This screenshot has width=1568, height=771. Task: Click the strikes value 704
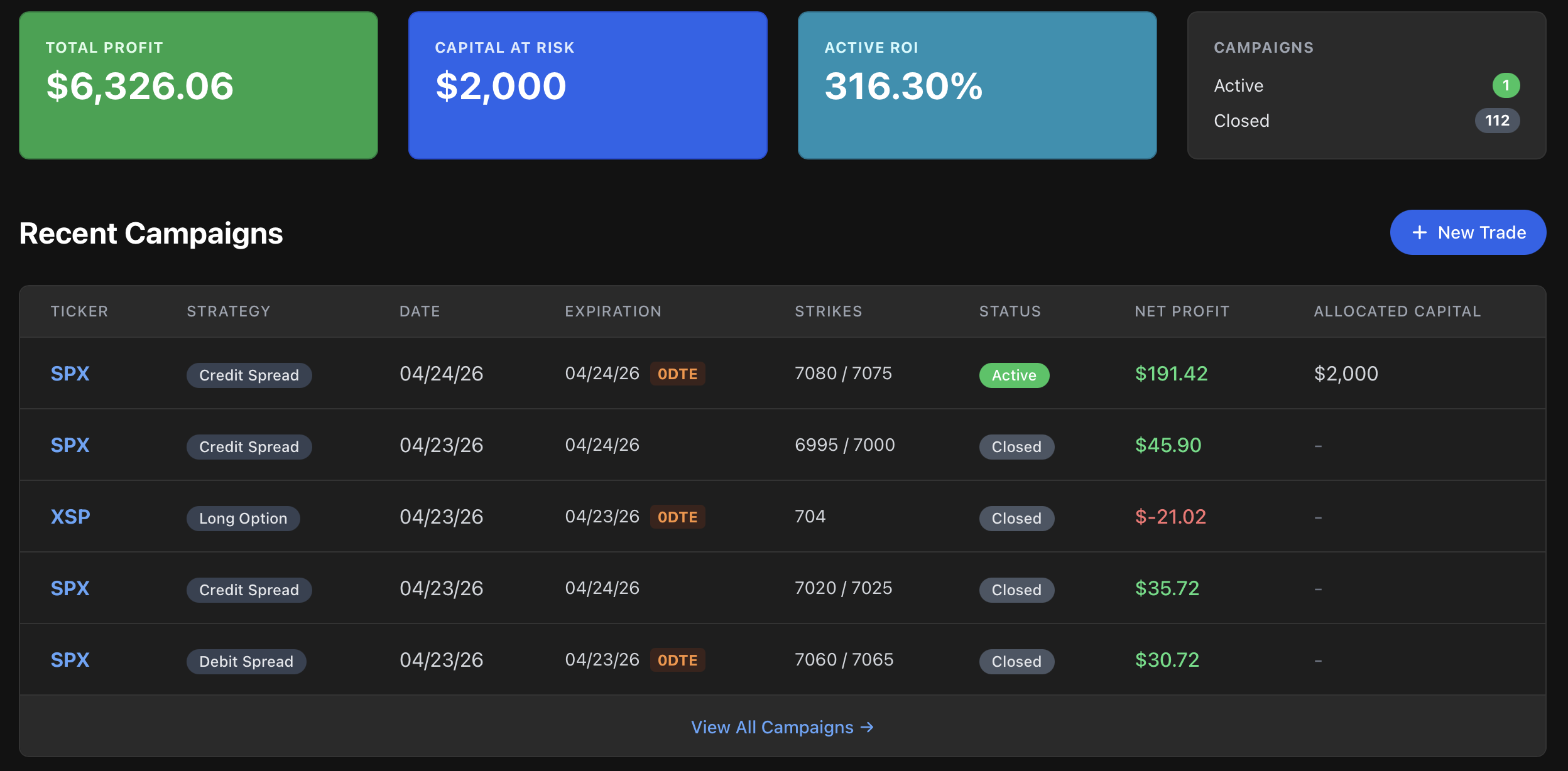(810, 517)
